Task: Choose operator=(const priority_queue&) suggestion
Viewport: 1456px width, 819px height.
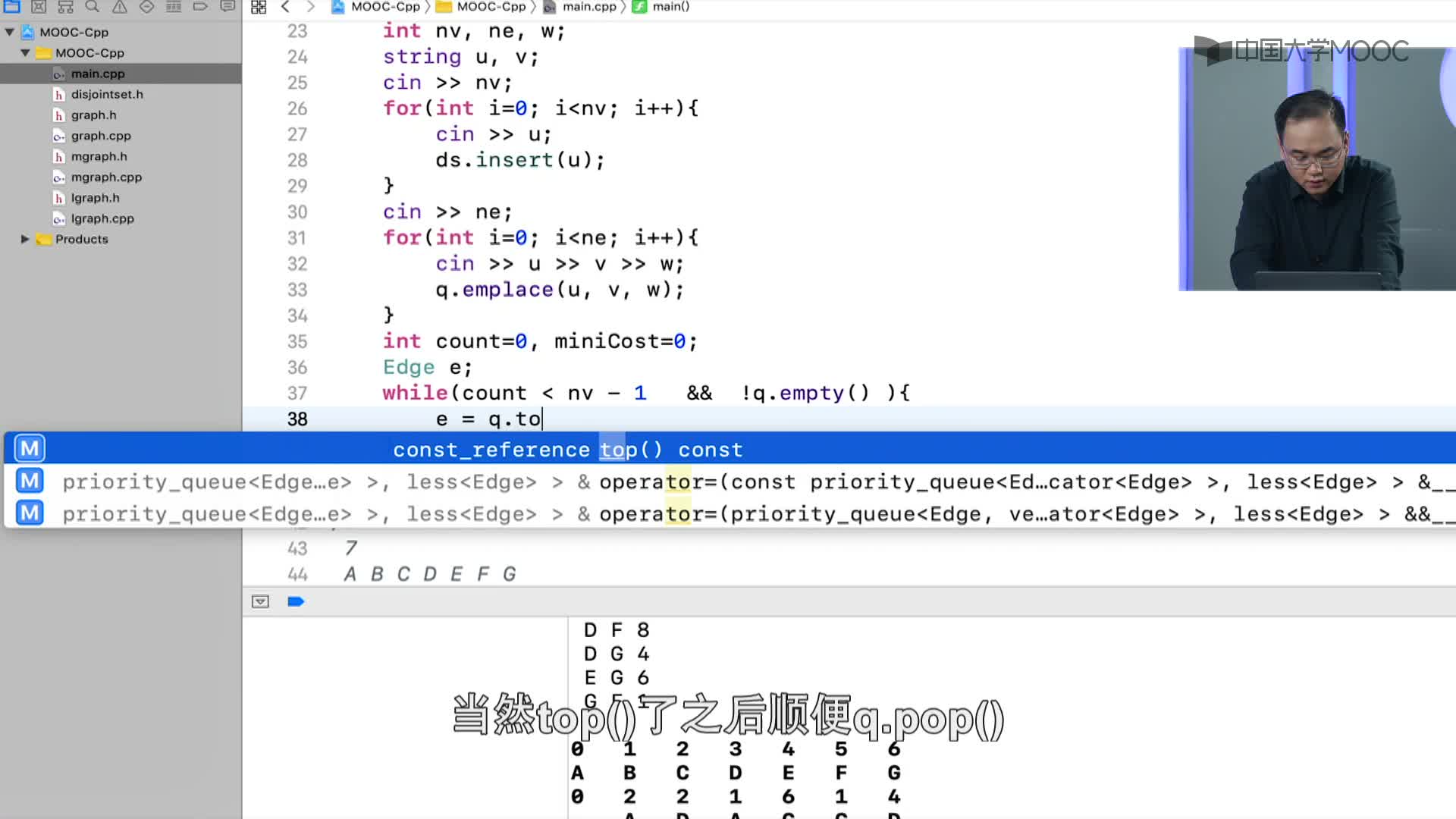Action: pyautogui.click(x=730, y=481)
